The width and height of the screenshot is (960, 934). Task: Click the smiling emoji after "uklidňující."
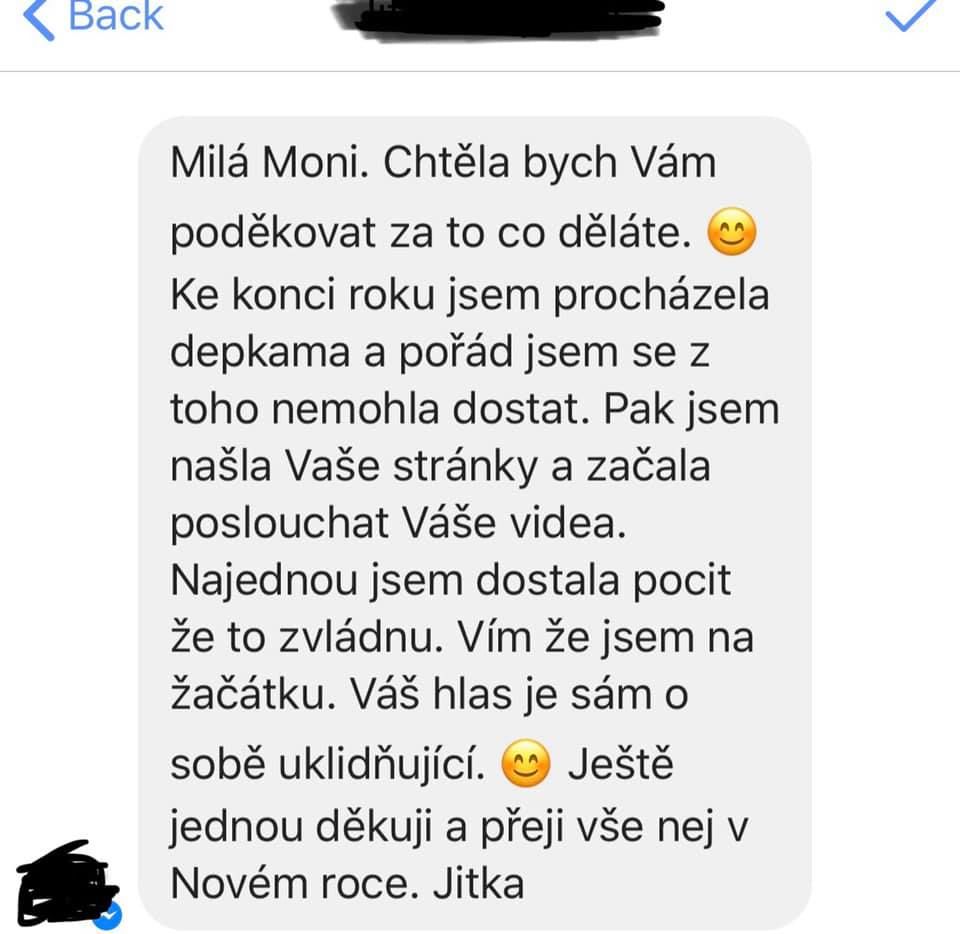[x=526, y=763]
